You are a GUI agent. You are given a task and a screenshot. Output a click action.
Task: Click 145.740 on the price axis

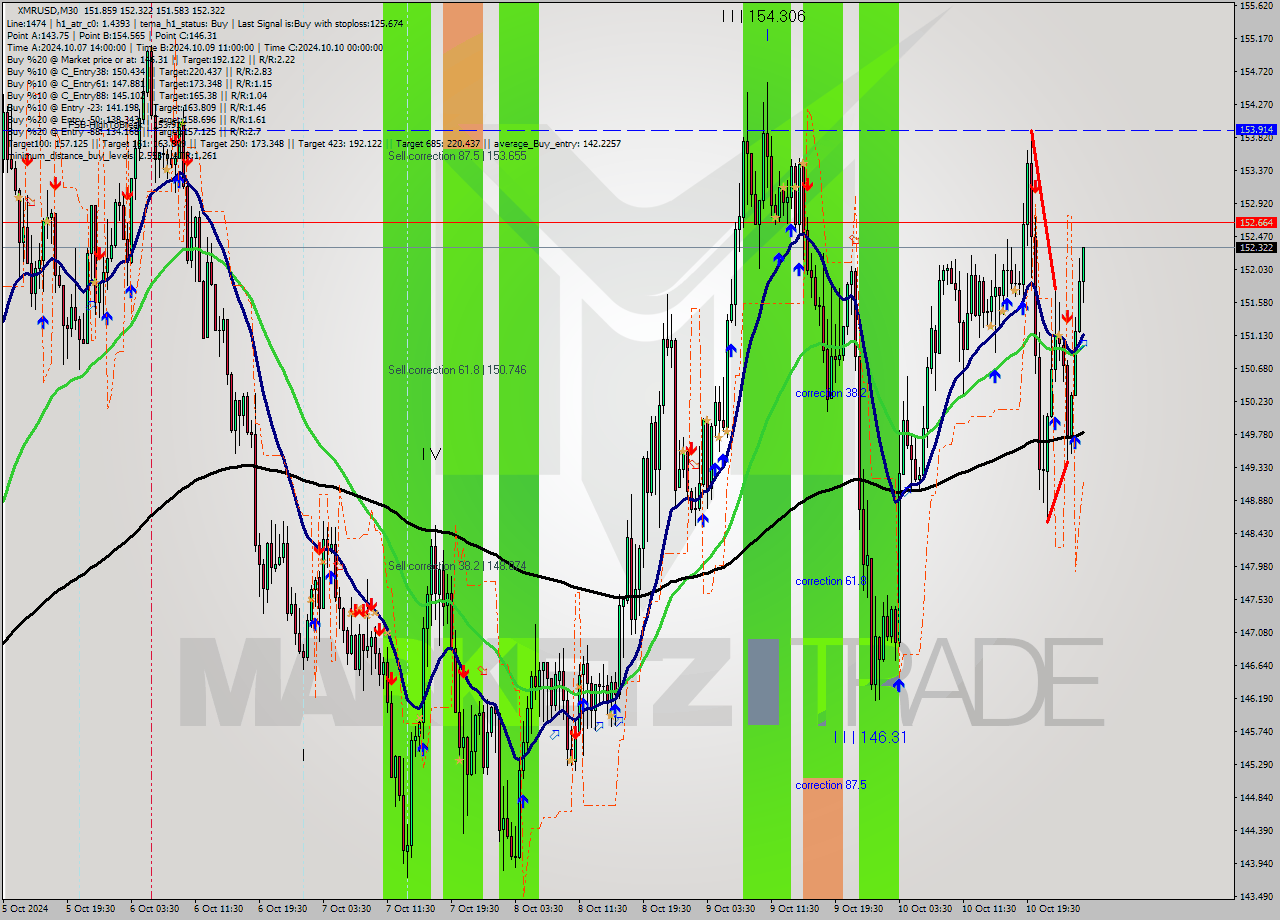[1256, 732]
